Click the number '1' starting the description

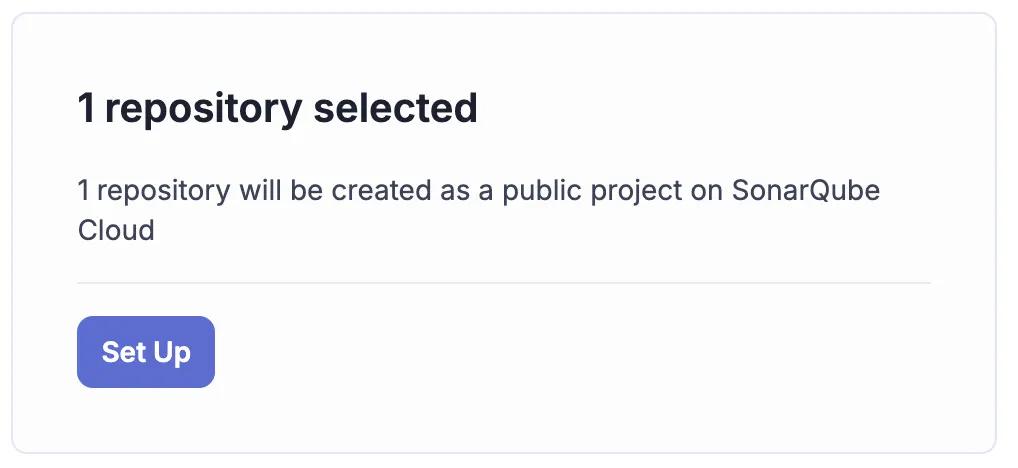click(83, 191)
